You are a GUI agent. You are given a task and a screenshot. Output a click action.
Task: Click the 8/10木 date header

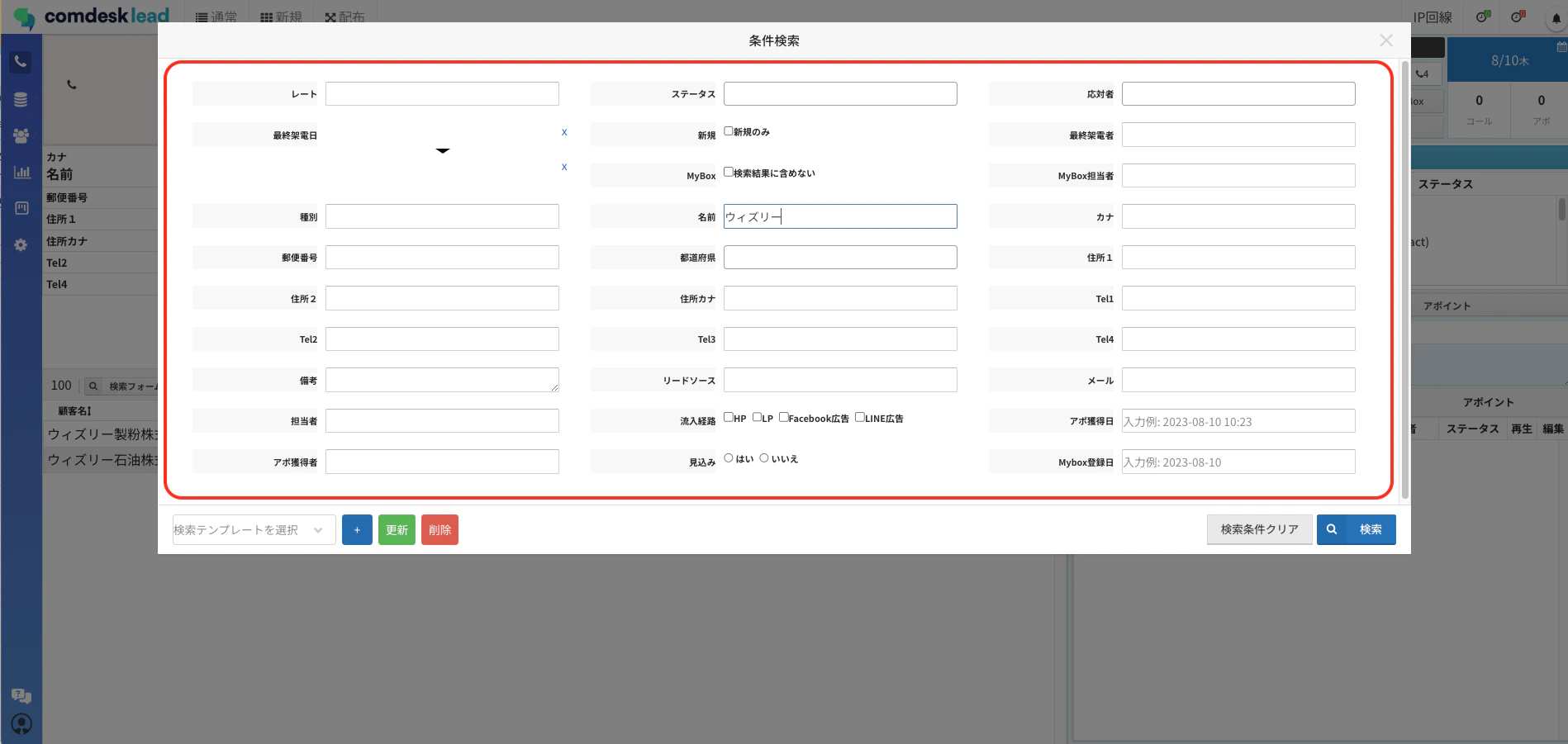pos(1509,61)
